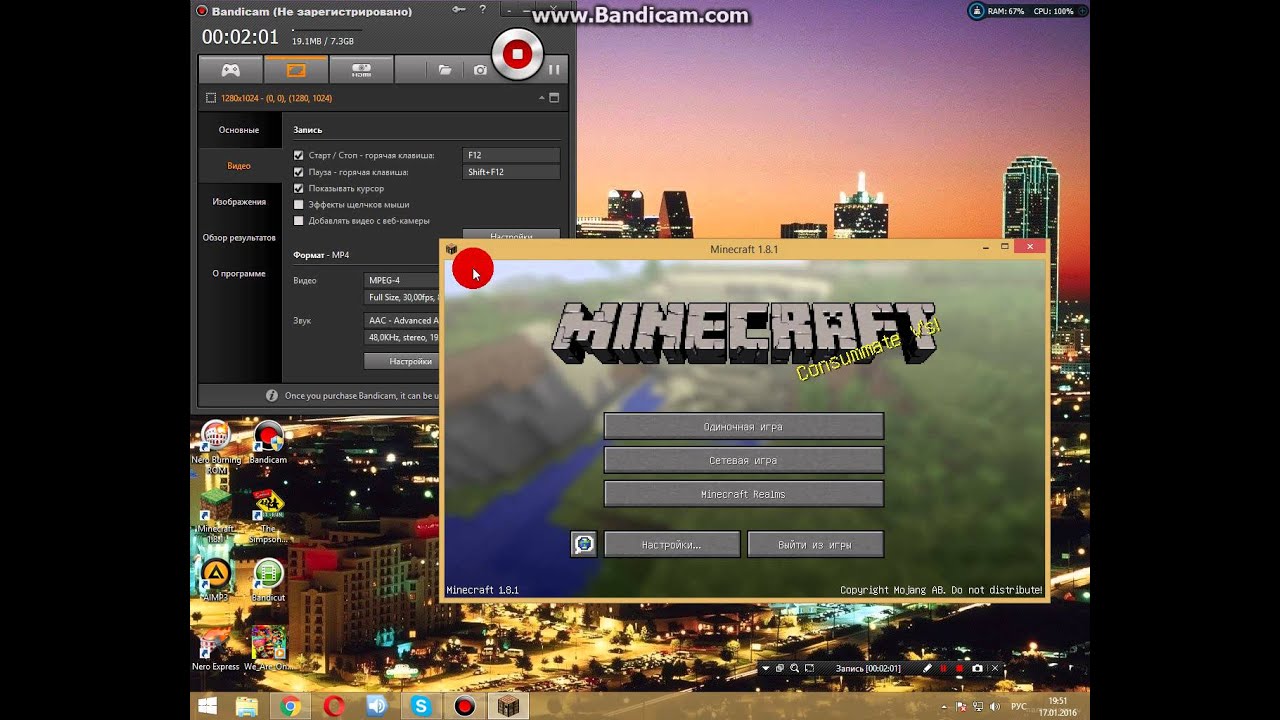Image resolution: width=1280 pixels, height=720 pixels.
Task: Open dropdown arrow on recording mini-bar
Action: pyautogui.click(x=766, y=668)
